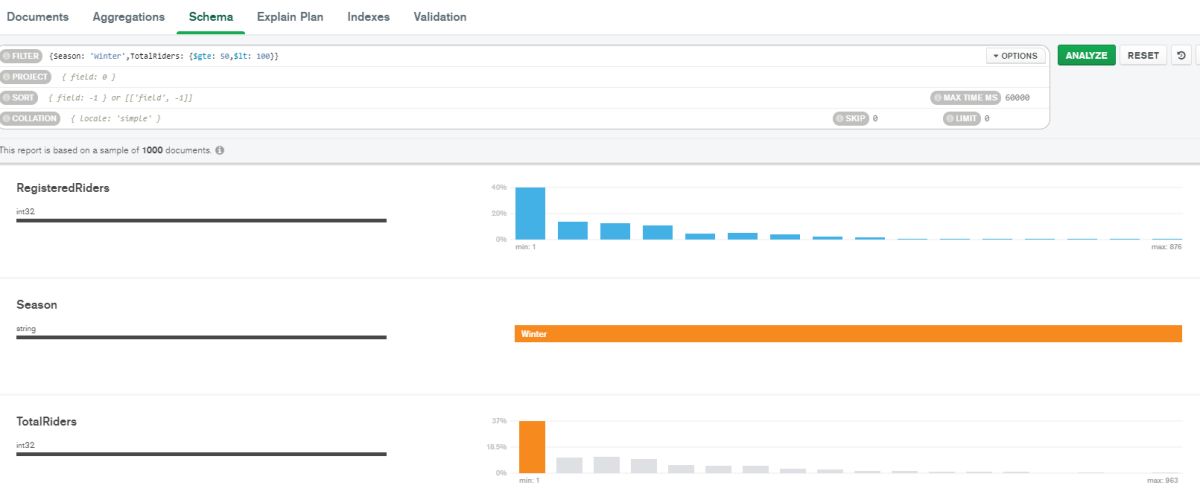Click the int32 type label under TotalRiders
This screenshot has height=494, width=1200.
click(x=26, y=445)
